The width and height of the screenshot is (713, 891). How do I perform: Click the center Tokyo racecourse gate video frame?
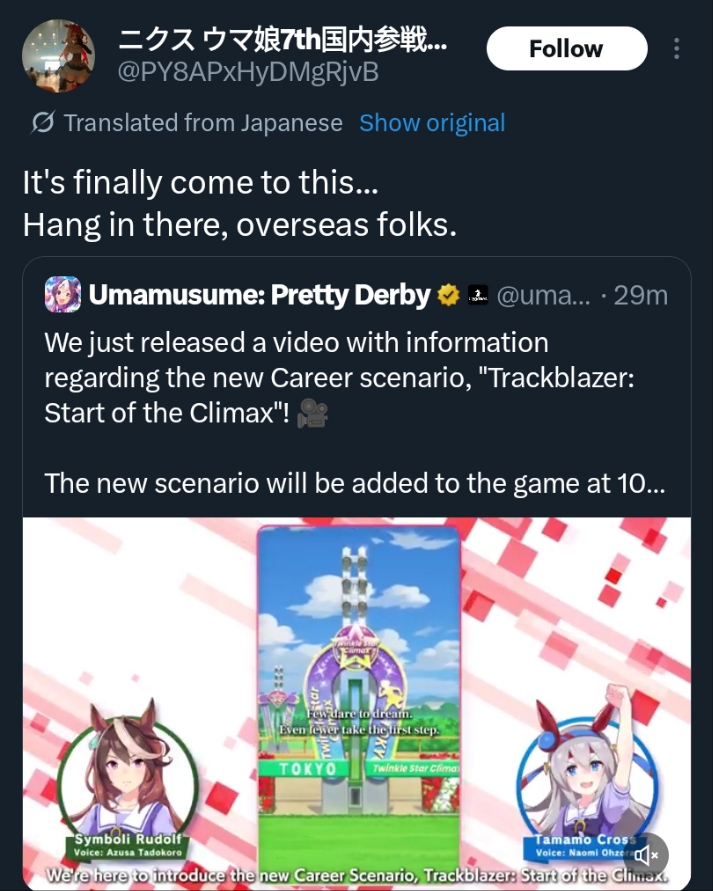[x=358, y=699]
